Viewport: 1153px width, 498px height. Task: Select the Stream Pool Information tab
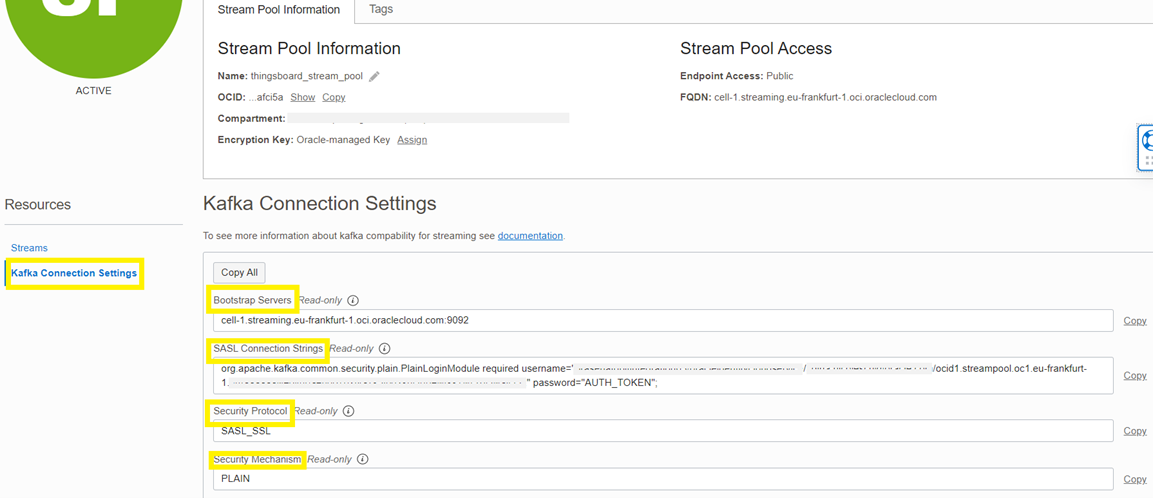click(x=279, y=10)
